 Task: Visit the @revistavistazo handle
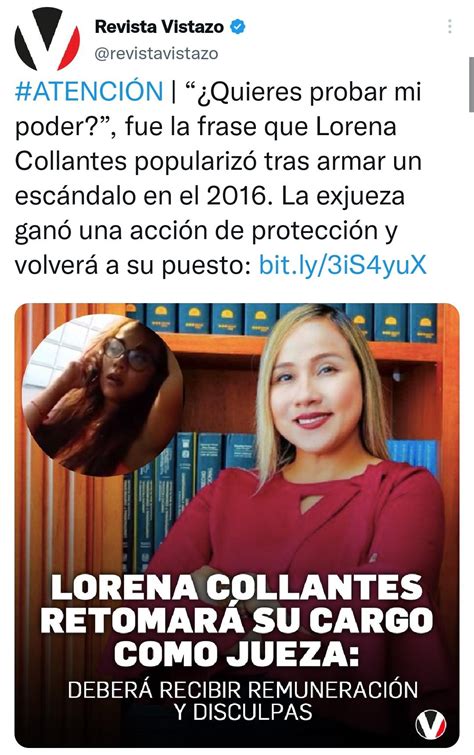click(156, 53)
